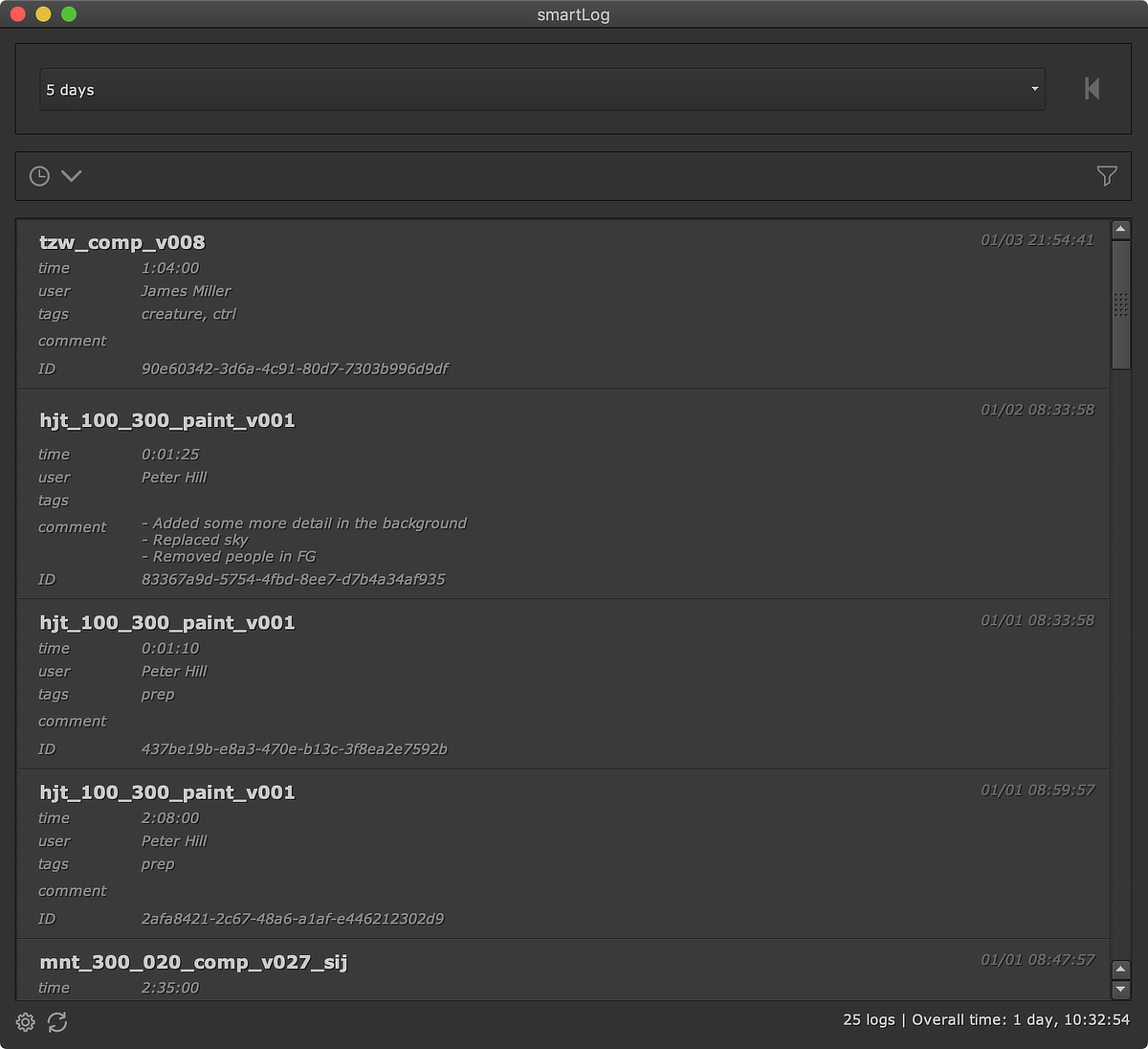The height and width of the screenshot is (1049, 1148).
Task: Click the refresh logs icon
Action: point(57,1022)
